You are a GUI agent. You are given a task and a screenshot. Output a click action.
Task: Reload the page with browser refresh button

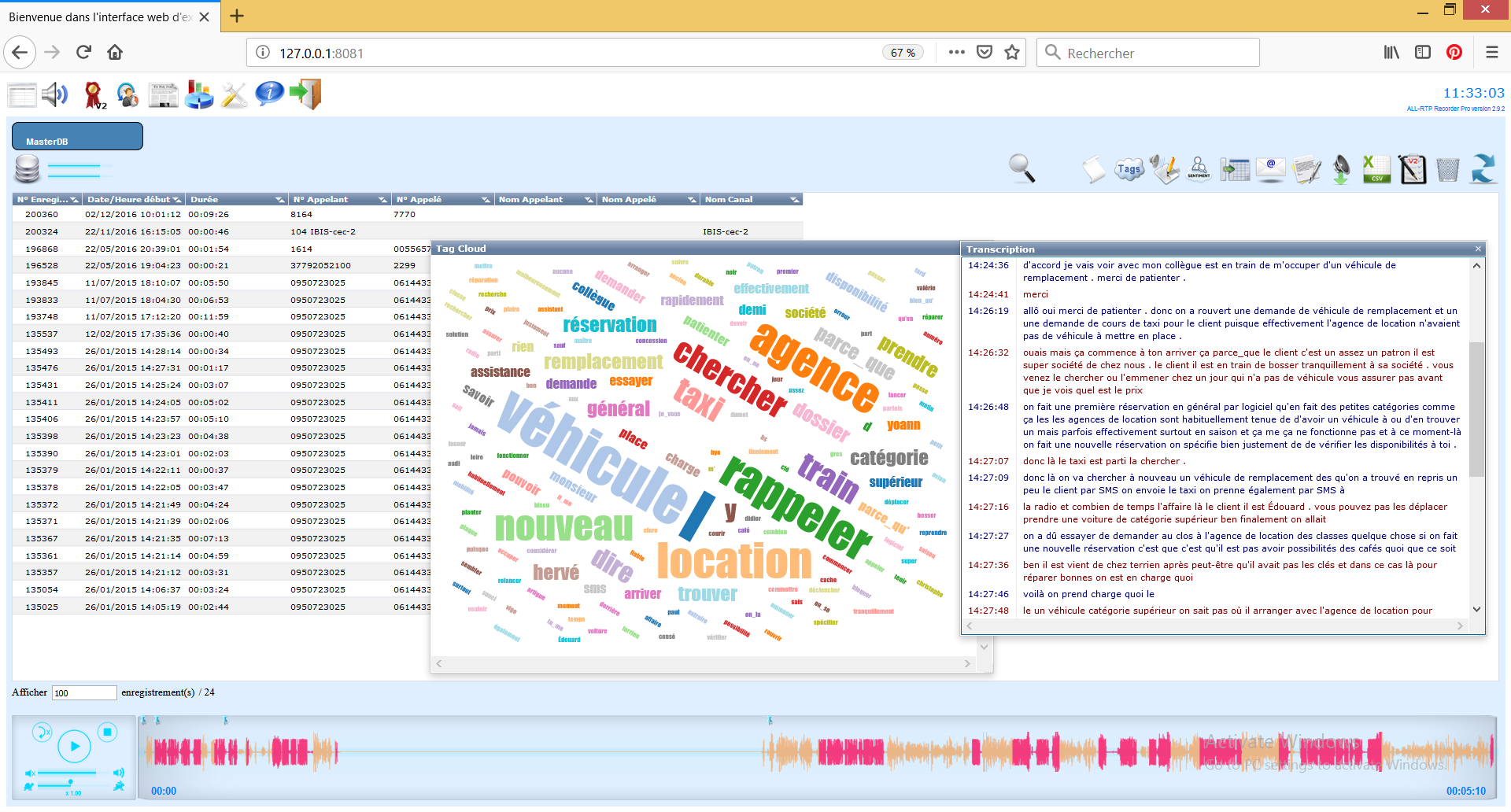coord(83,53)
